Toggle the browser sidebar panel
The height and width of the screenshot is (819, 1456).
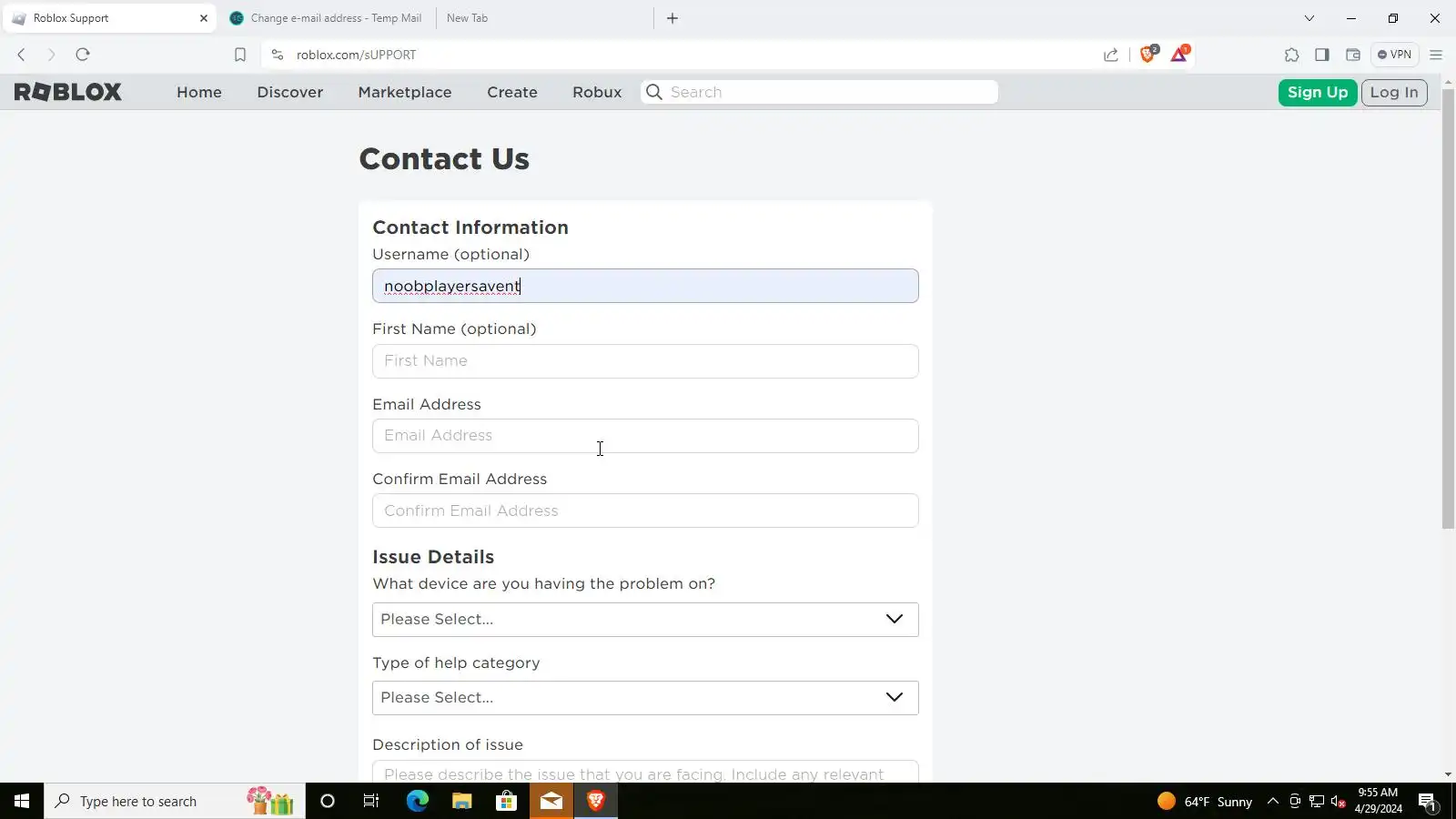point(1322,55)
